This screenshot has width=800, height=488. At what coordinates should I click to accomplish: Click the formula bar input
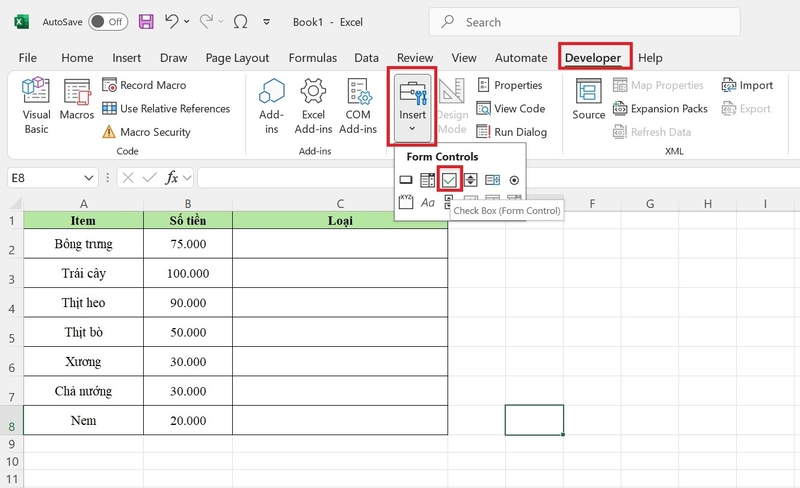click(x=498, y=178)
